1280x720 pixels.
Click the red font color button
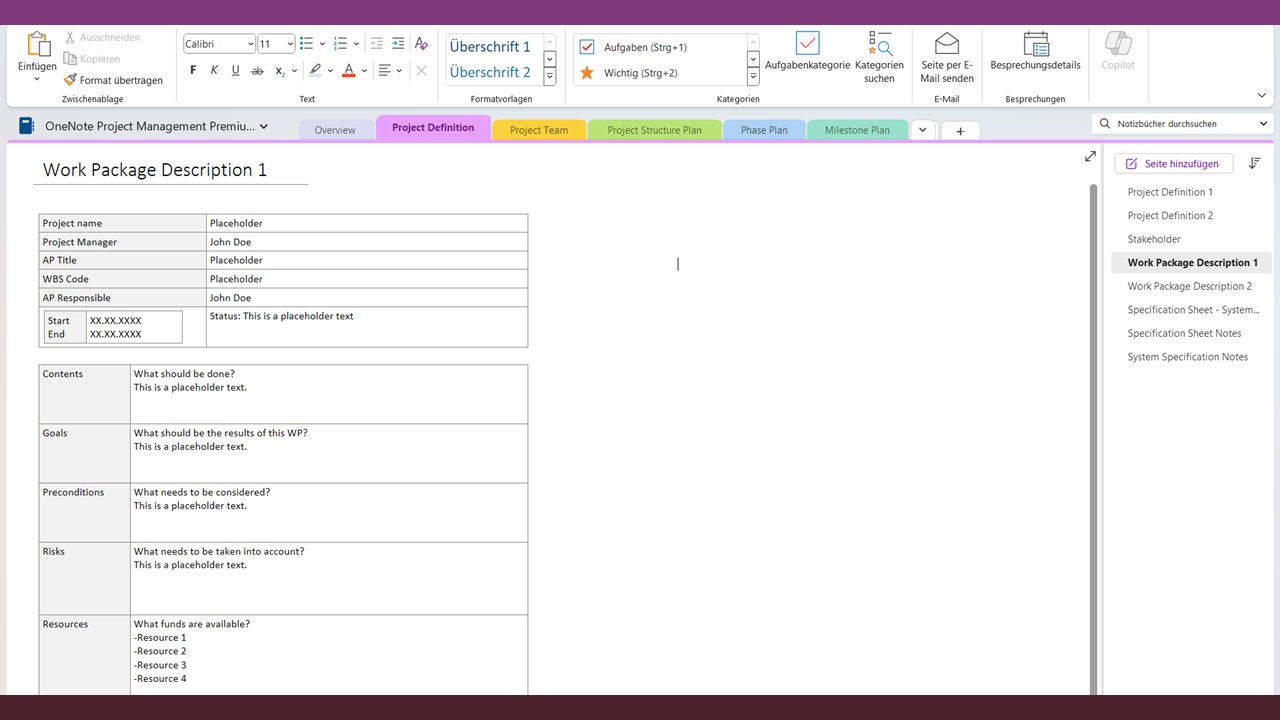[x=348, y=70]
